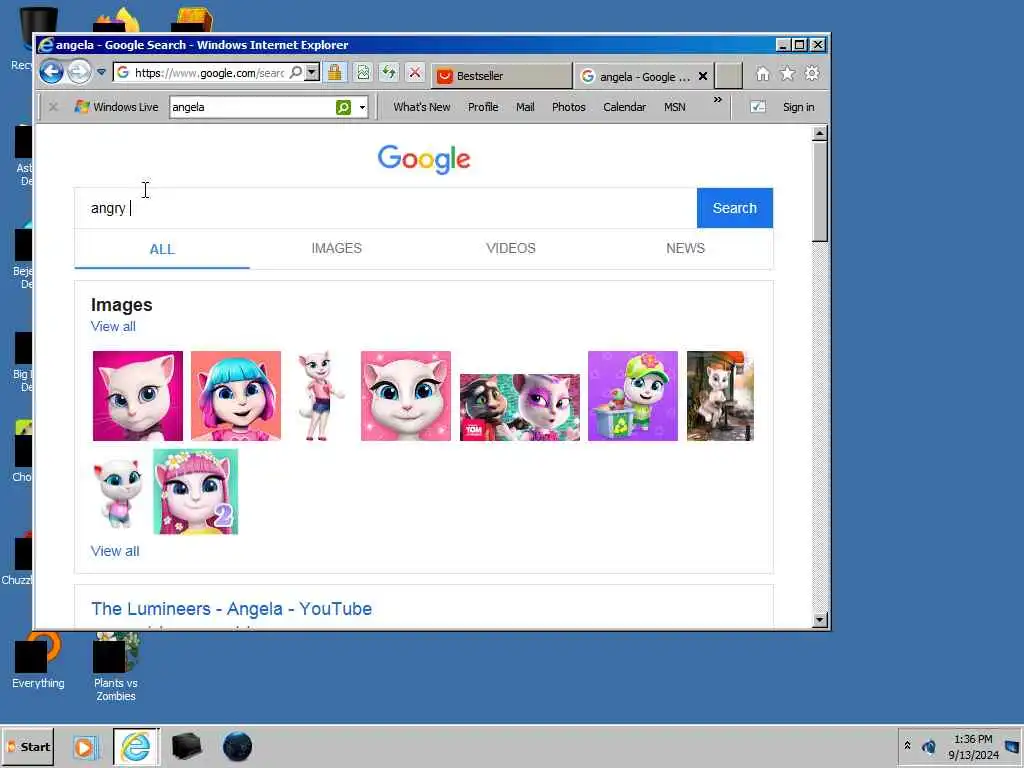Open Mail in Windows Live toolbar
The image size is (1024, 768).
tap(525, 107)
